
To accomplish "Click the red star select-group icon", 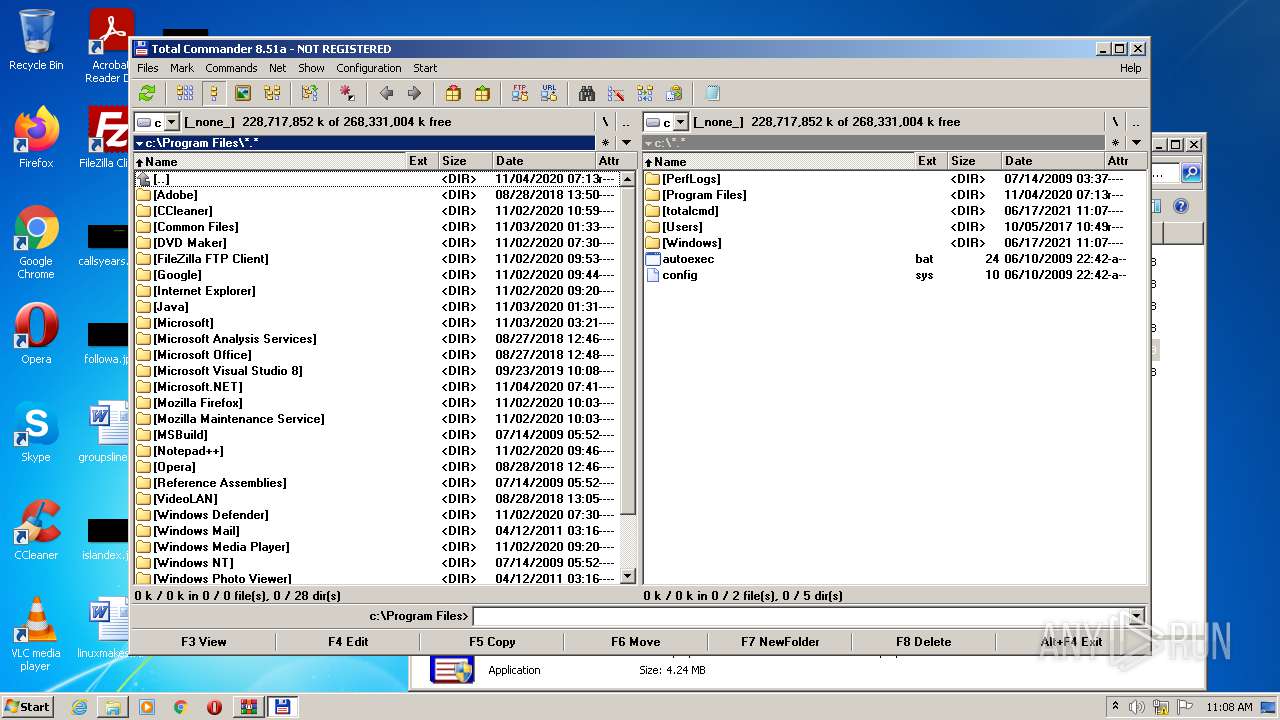I will [347, 93].
